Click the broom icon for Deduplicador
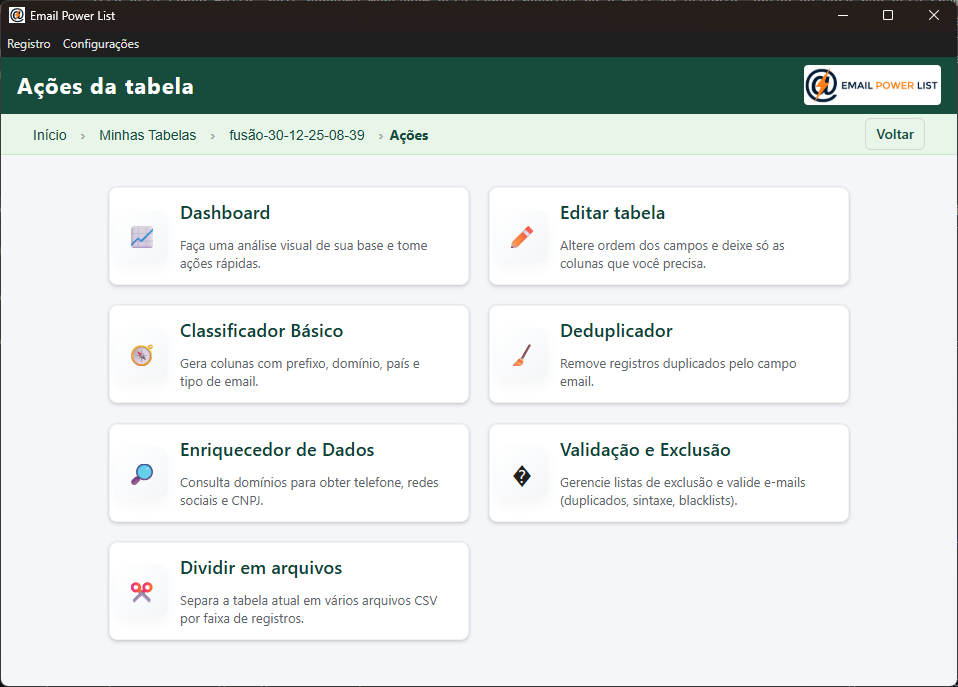 pyautogui.click(x=521, y=355)
